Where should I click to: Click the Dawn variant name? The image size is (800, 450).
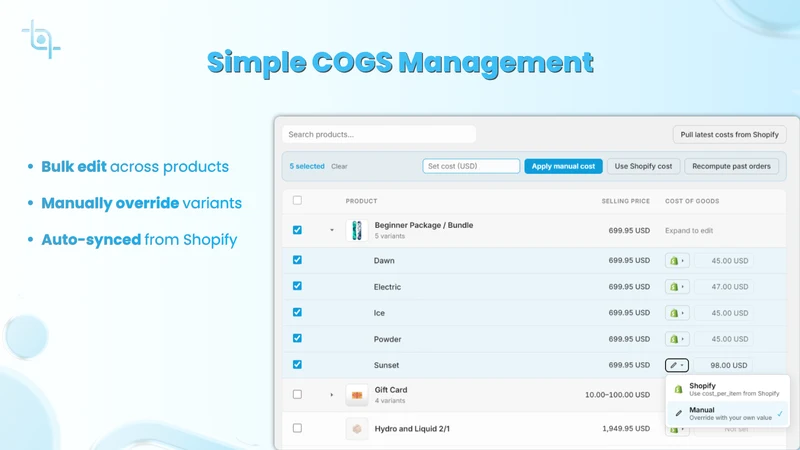point(384,261)
